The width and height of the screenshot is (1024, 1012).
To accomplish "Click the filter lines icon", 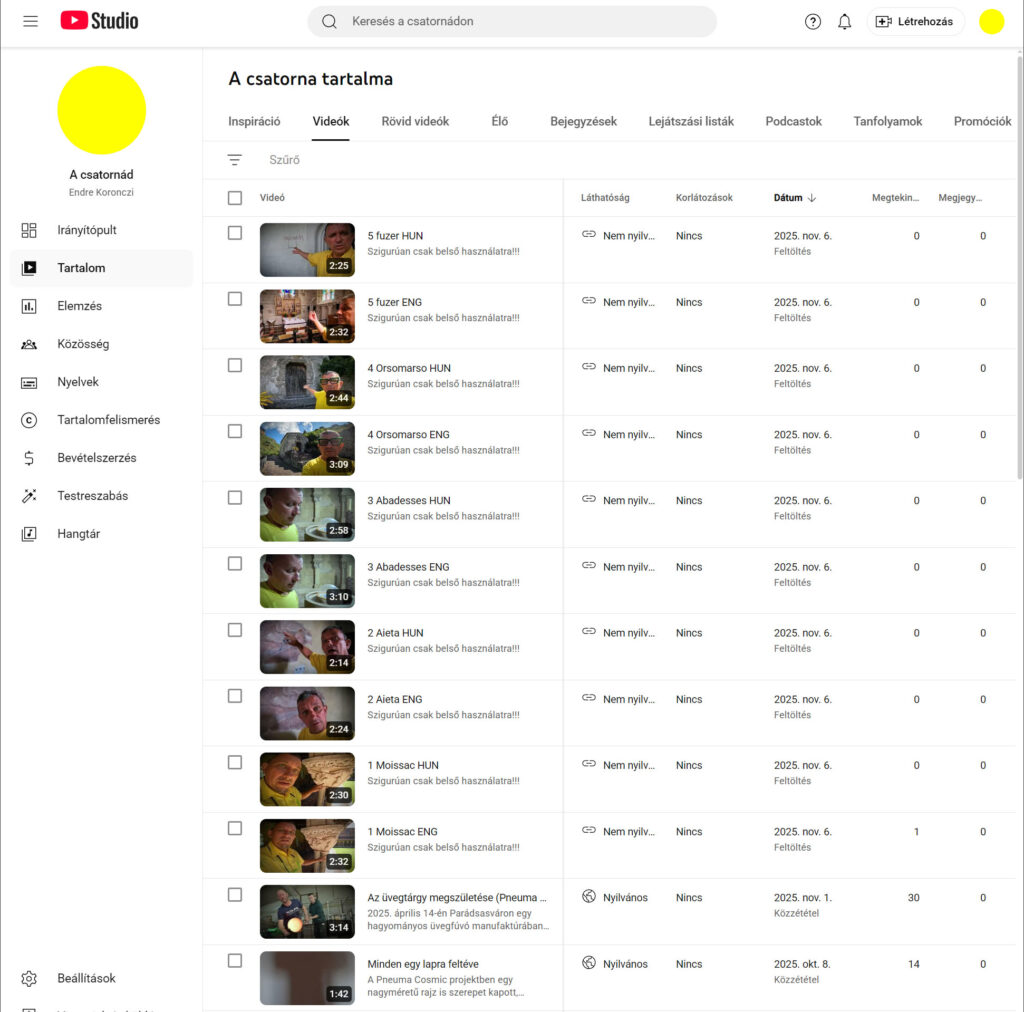I will tap(234, 160).
